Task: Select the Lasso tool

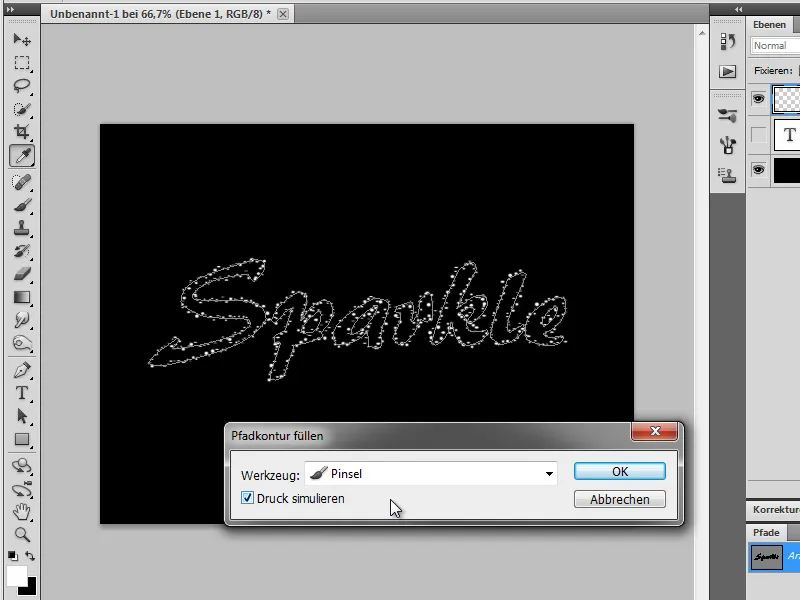Action: (x=22, y=86)
